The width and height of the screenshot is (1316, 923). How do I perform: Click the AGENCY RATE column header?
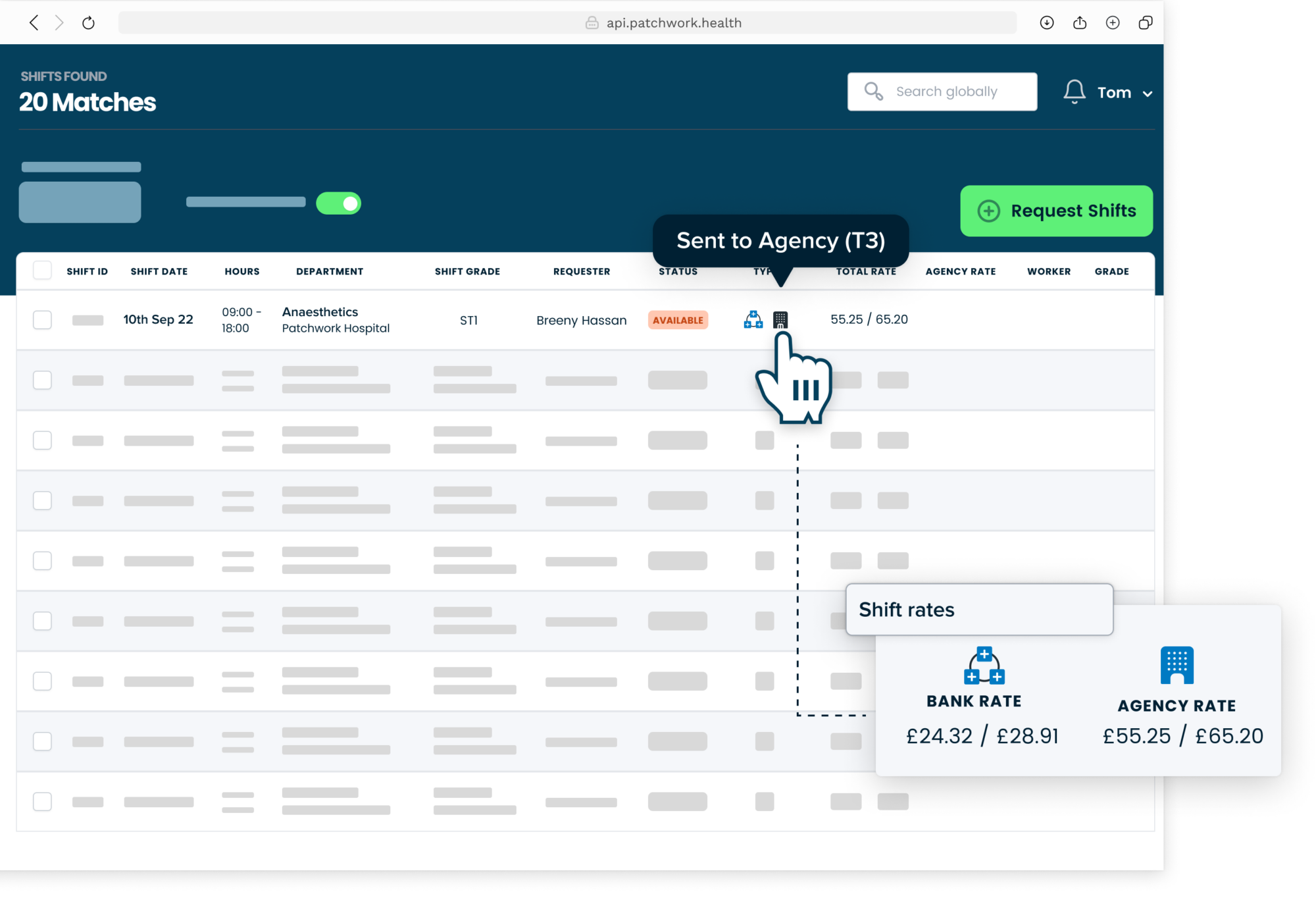(x=961, y=271)
